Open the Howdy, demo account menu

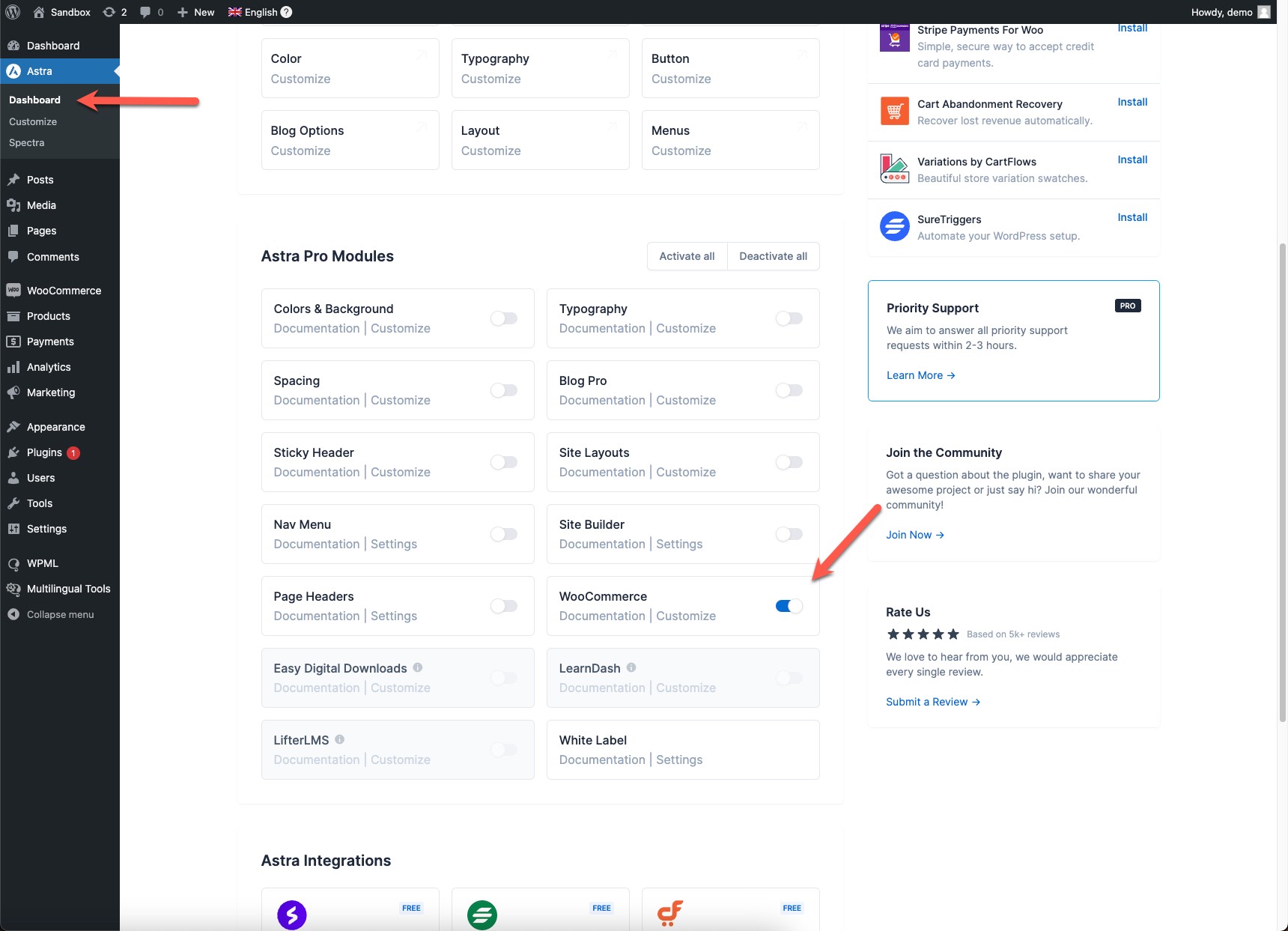coord(1231,12)
